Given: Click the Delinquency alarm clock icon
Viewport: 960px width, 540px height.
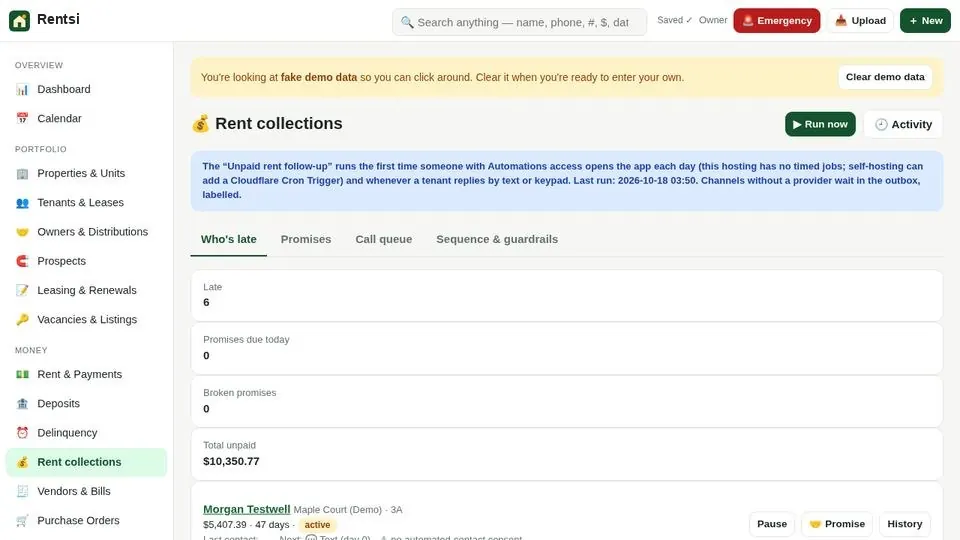Looking at the screenshot, I should (x=23, y=433).
